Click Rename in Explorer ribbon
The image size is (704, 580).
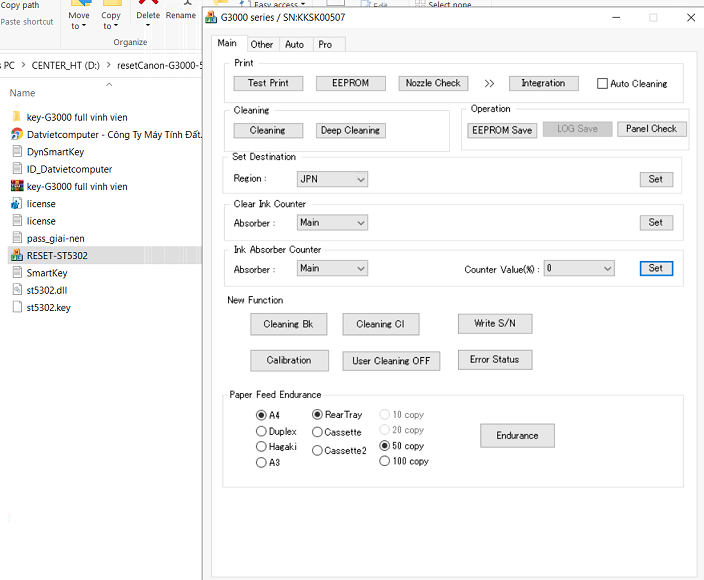[x=181, y=15]
